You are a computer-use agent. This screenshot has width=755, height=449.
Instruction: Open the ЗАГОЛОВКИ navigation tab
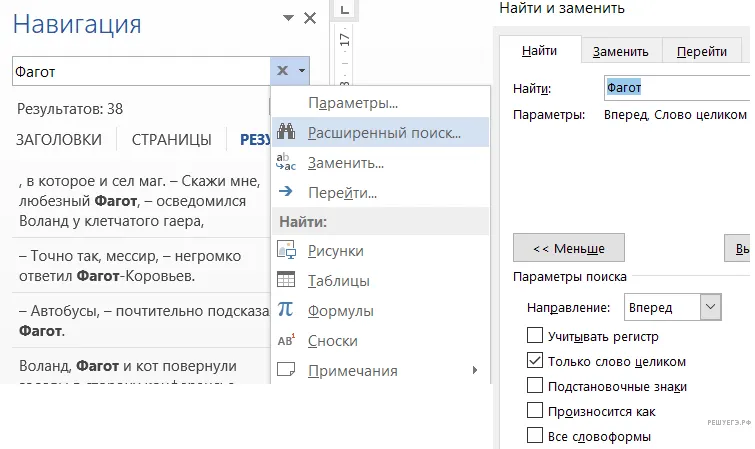(x=59, y=139)
